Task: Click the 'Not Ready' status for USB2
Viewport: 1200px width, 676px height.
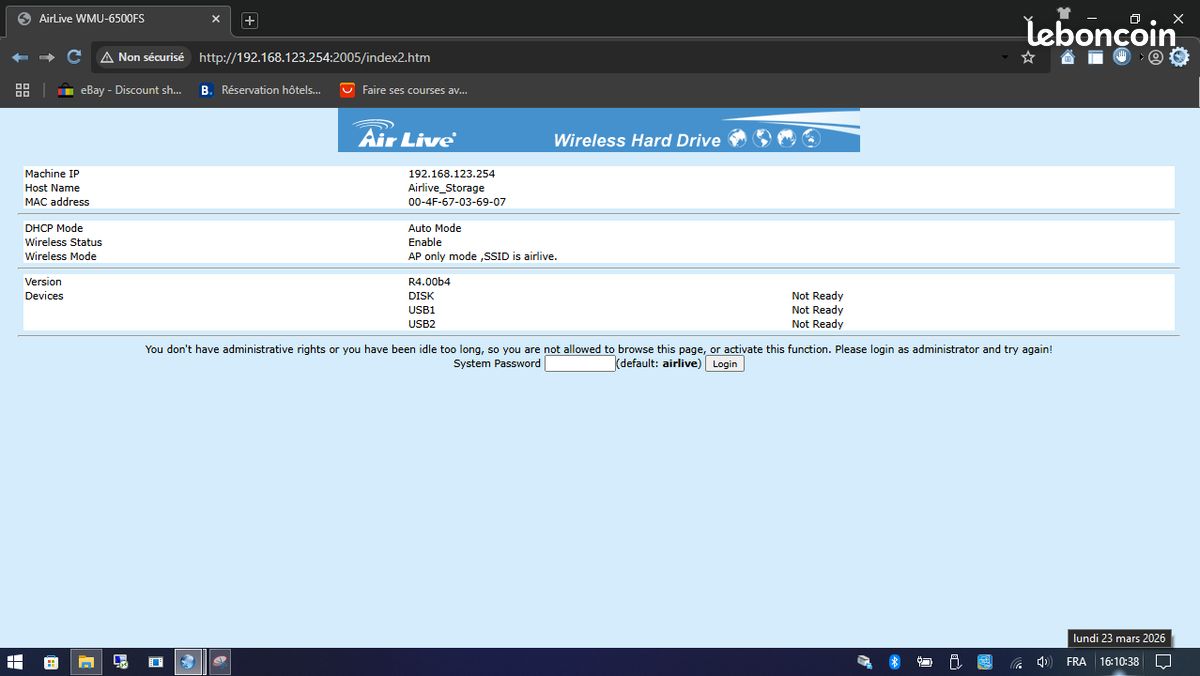Action: point(817,324)
